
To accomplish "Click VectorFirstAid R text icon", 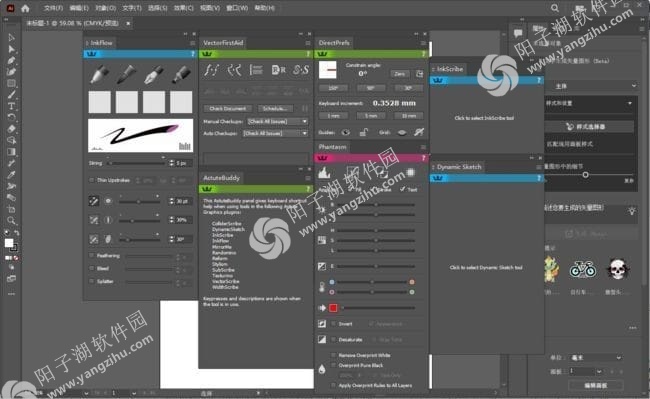I will 279,70.
